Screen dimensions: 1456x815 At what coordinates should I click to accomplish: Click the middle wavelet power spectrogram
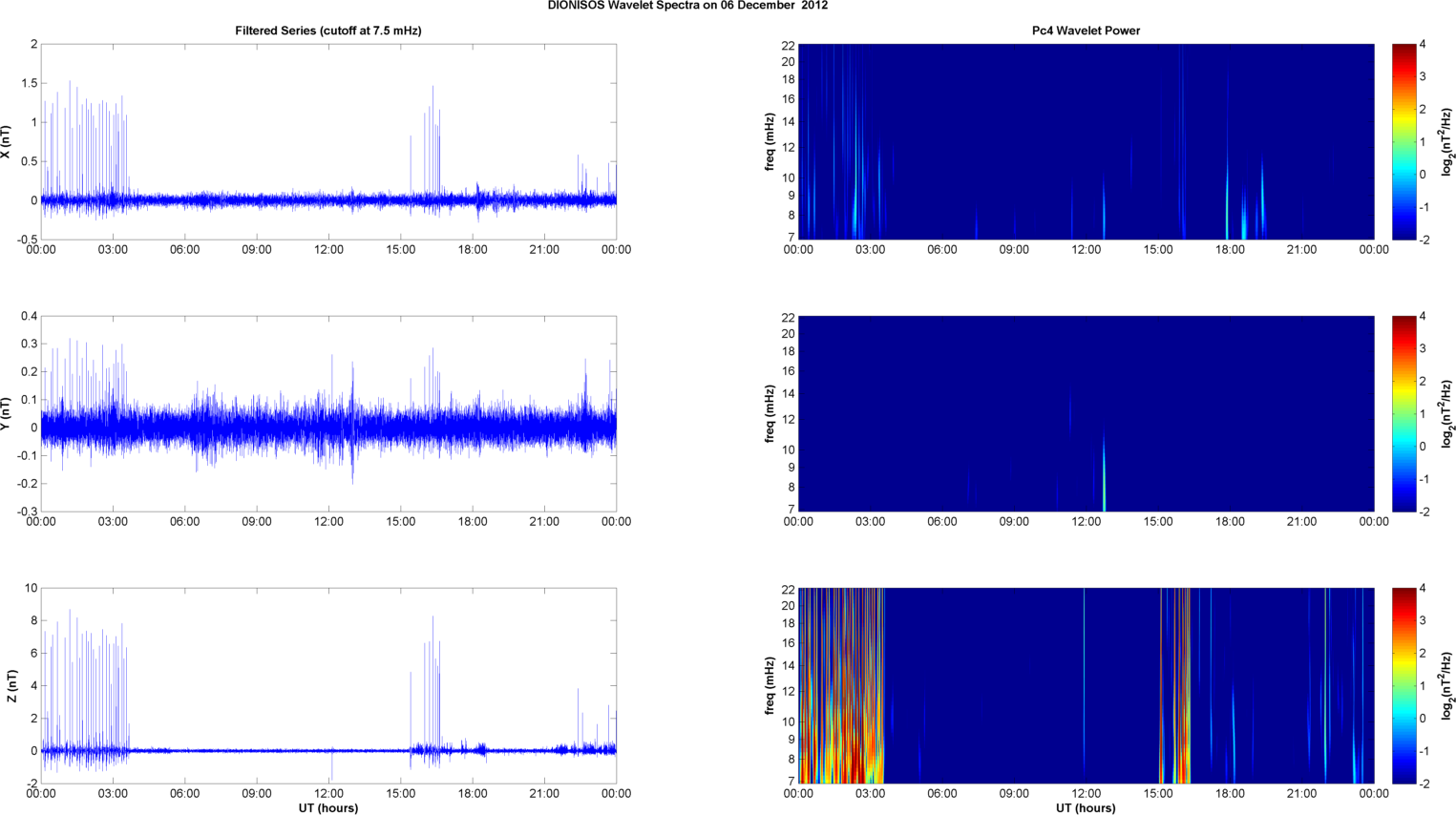click(1086, 413)
